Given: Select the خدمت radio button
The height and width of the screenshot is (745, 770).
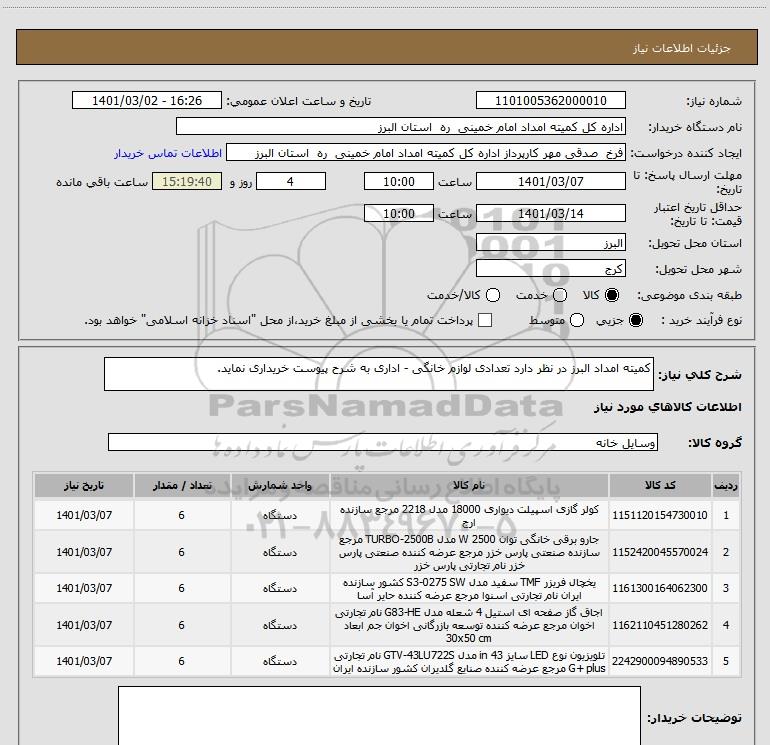Looking at the screenshot, I should pyautogui.click(x=560, y=295).
